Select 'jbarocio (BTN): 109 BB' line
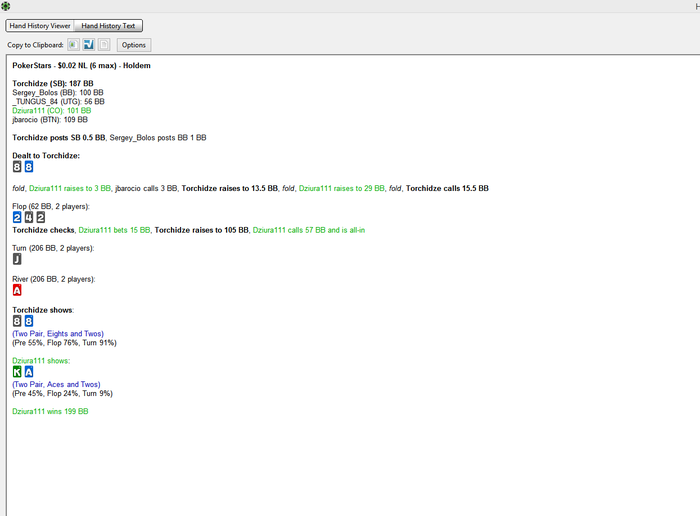Screen dimensions: 700x516 [x=50, y=120]
